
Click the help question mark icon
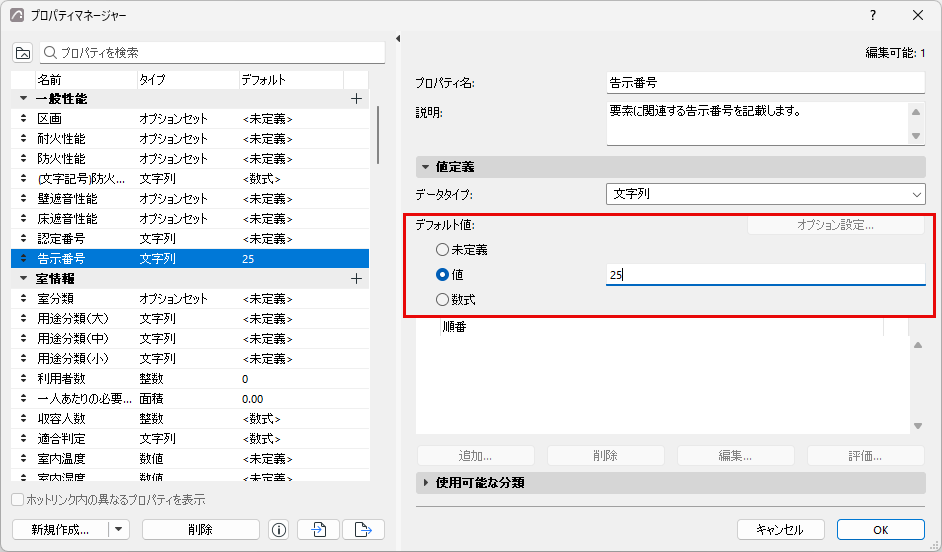pos(873,16)
